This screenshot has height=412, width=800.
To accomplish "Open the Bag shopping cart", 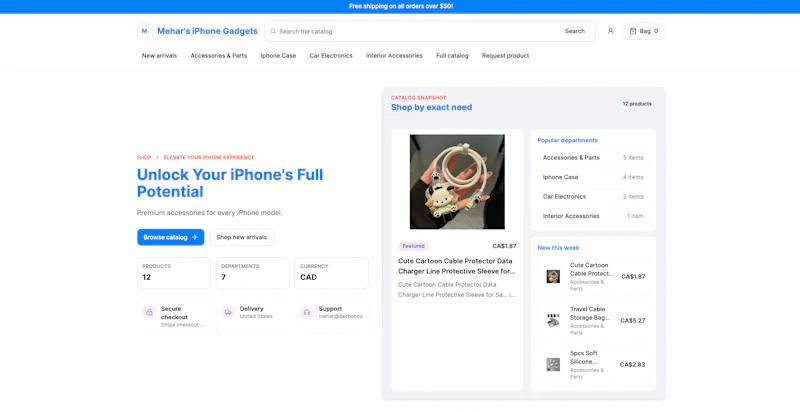I will 643,31.
